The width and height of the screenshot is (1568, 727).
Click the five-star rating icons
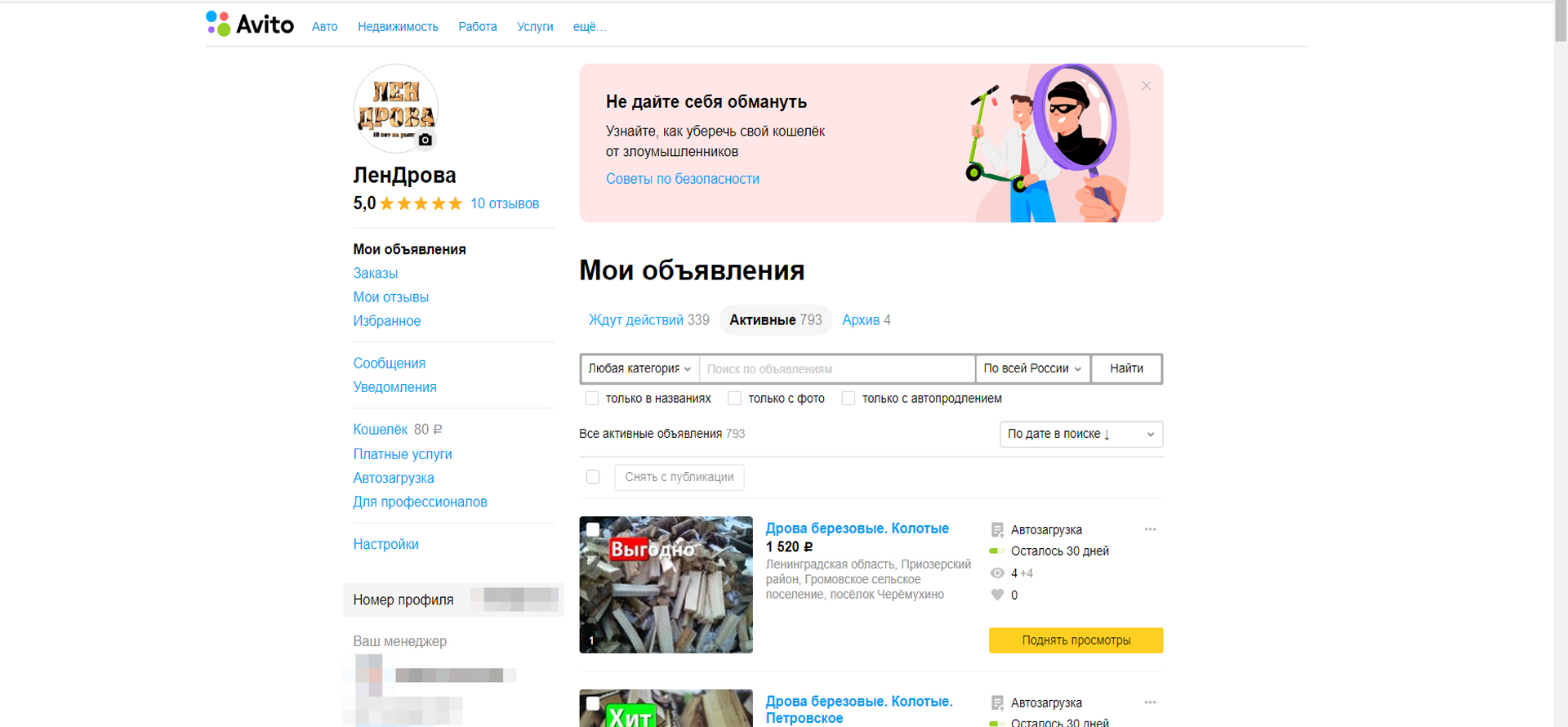pyautogui.click(x=421, y=203)
